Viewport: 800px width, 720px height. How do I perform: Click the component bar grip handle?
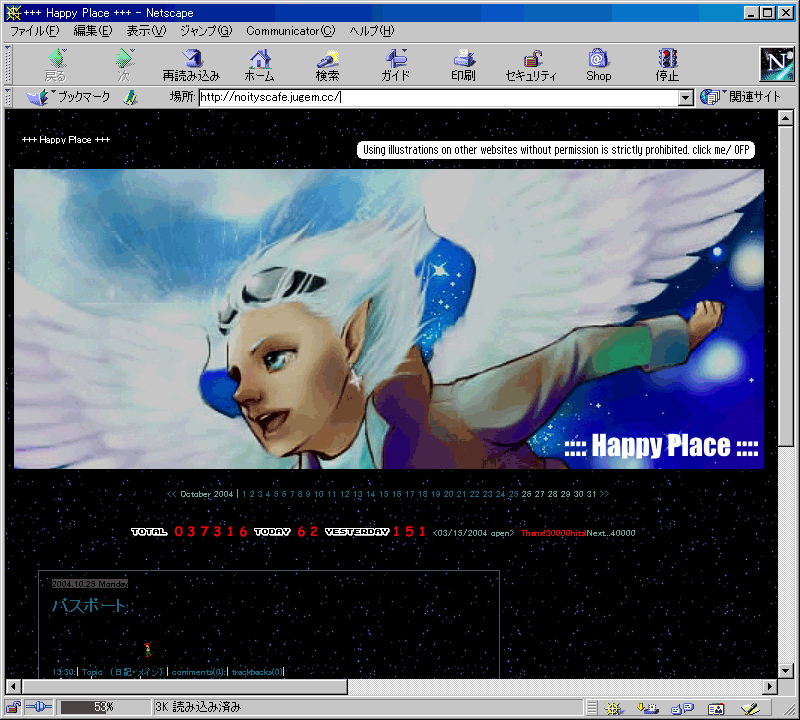pos(591,708)
